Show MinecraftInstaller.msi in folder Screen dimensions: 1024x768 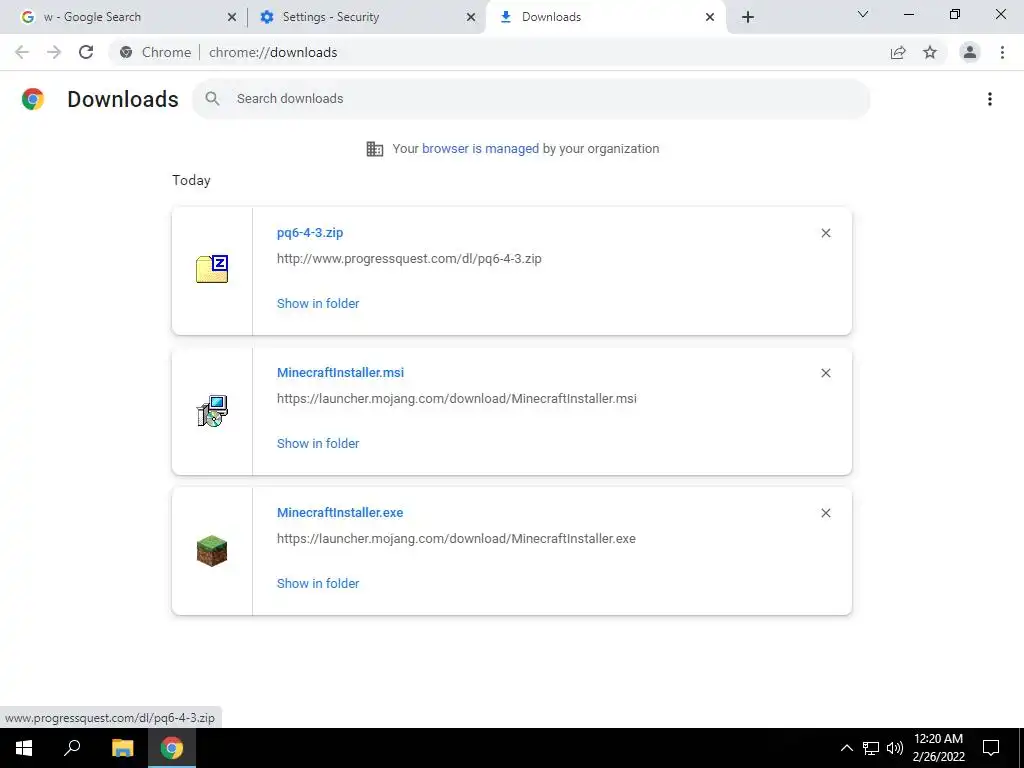[318, 443]
